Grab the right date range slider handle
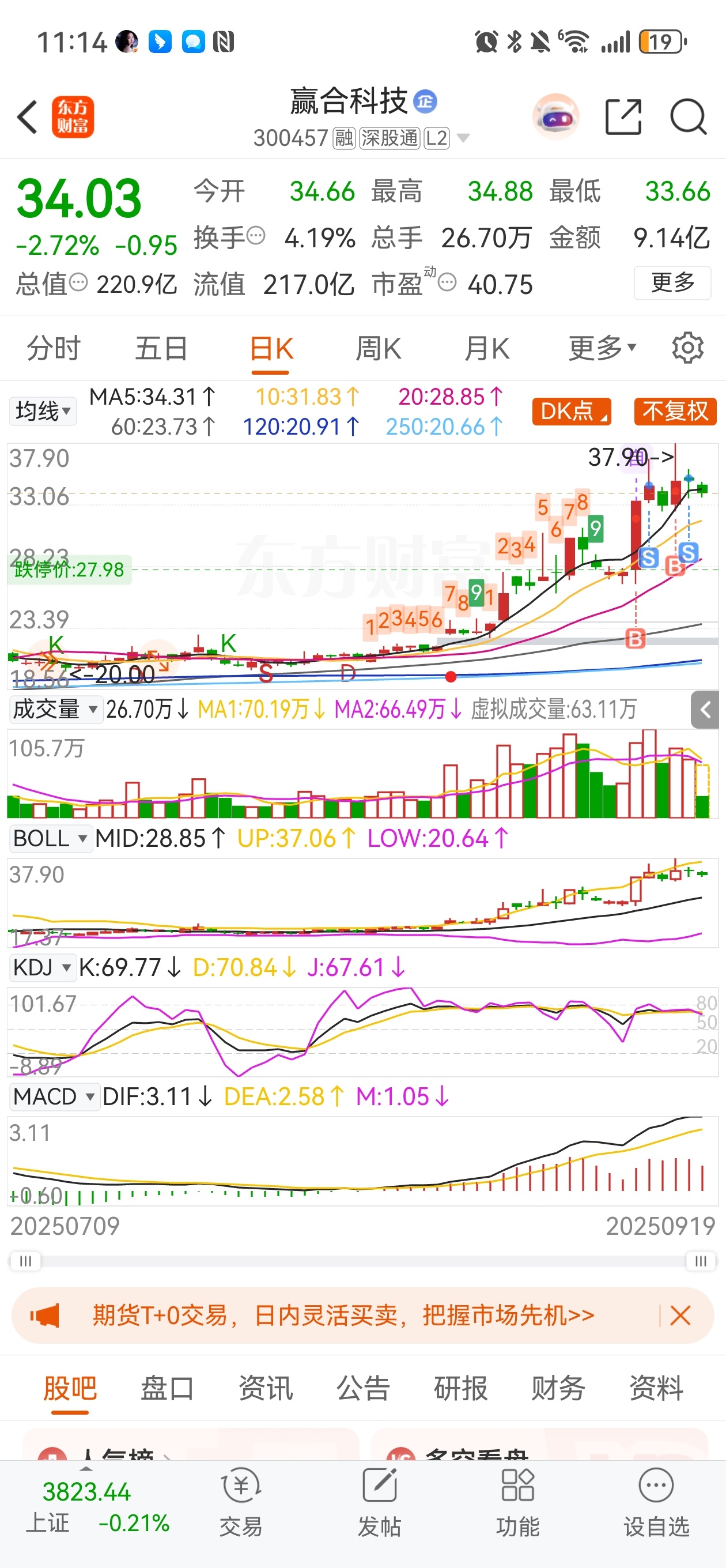 [701, 1261]
